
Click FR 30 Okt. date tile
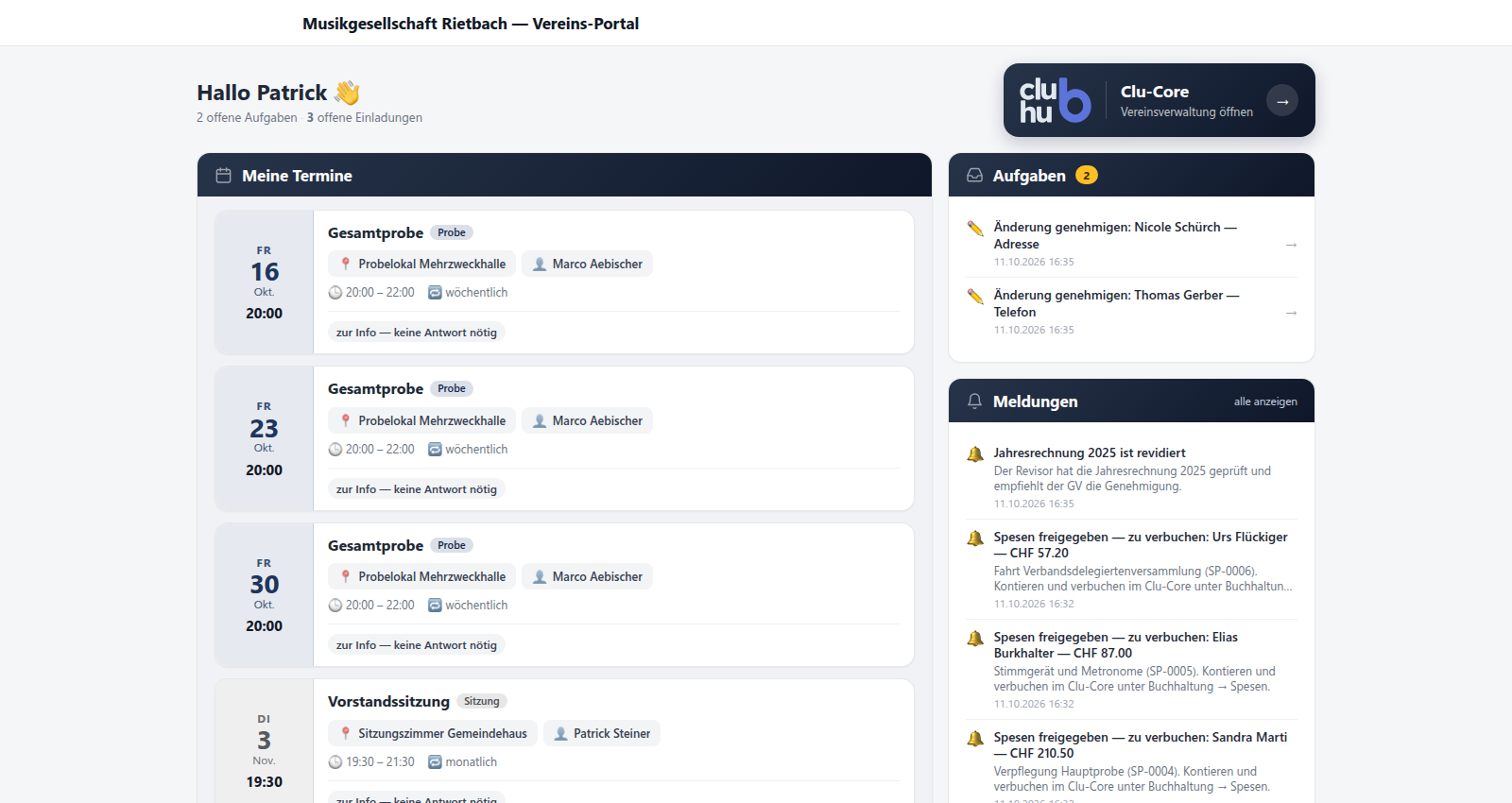pyautogui.click(x=265, y=595)
